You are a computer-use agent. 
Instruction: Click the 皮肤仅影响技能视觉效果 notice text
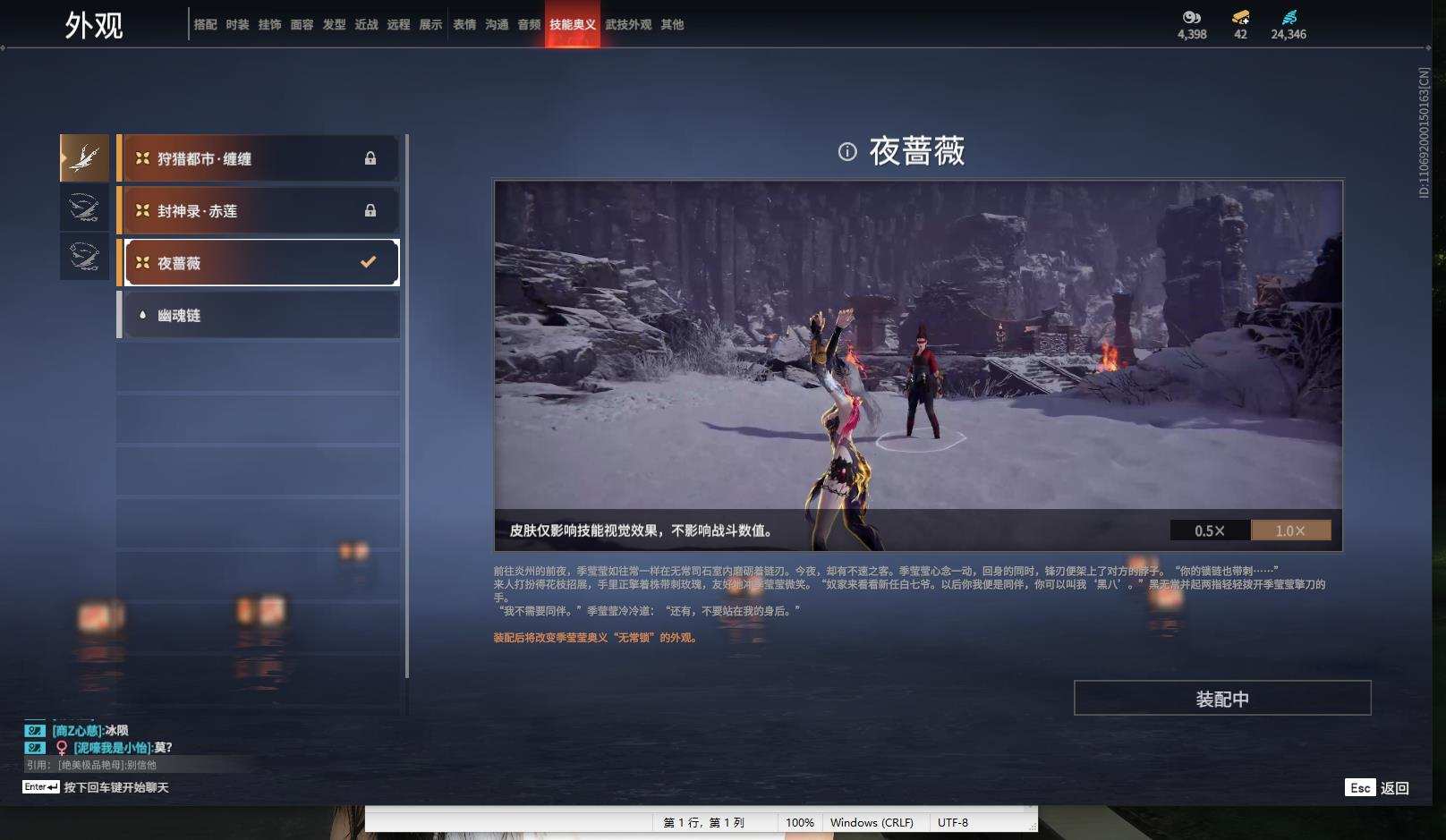[x=642, y=530]
